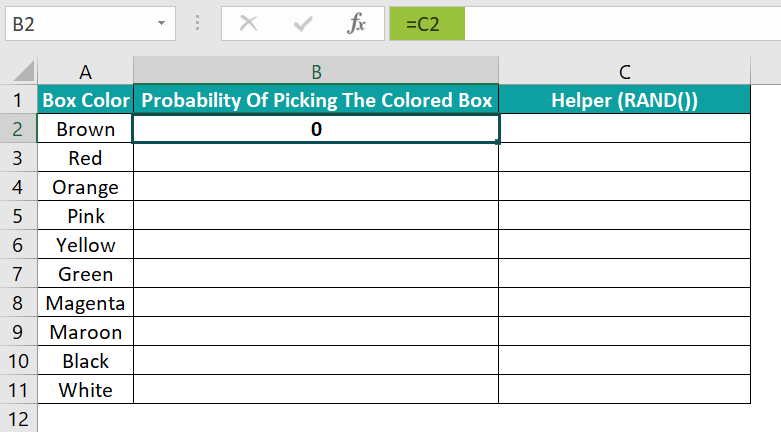781x432 pixels.
Task: Select column B header
Action: click(x=316, y=71)
